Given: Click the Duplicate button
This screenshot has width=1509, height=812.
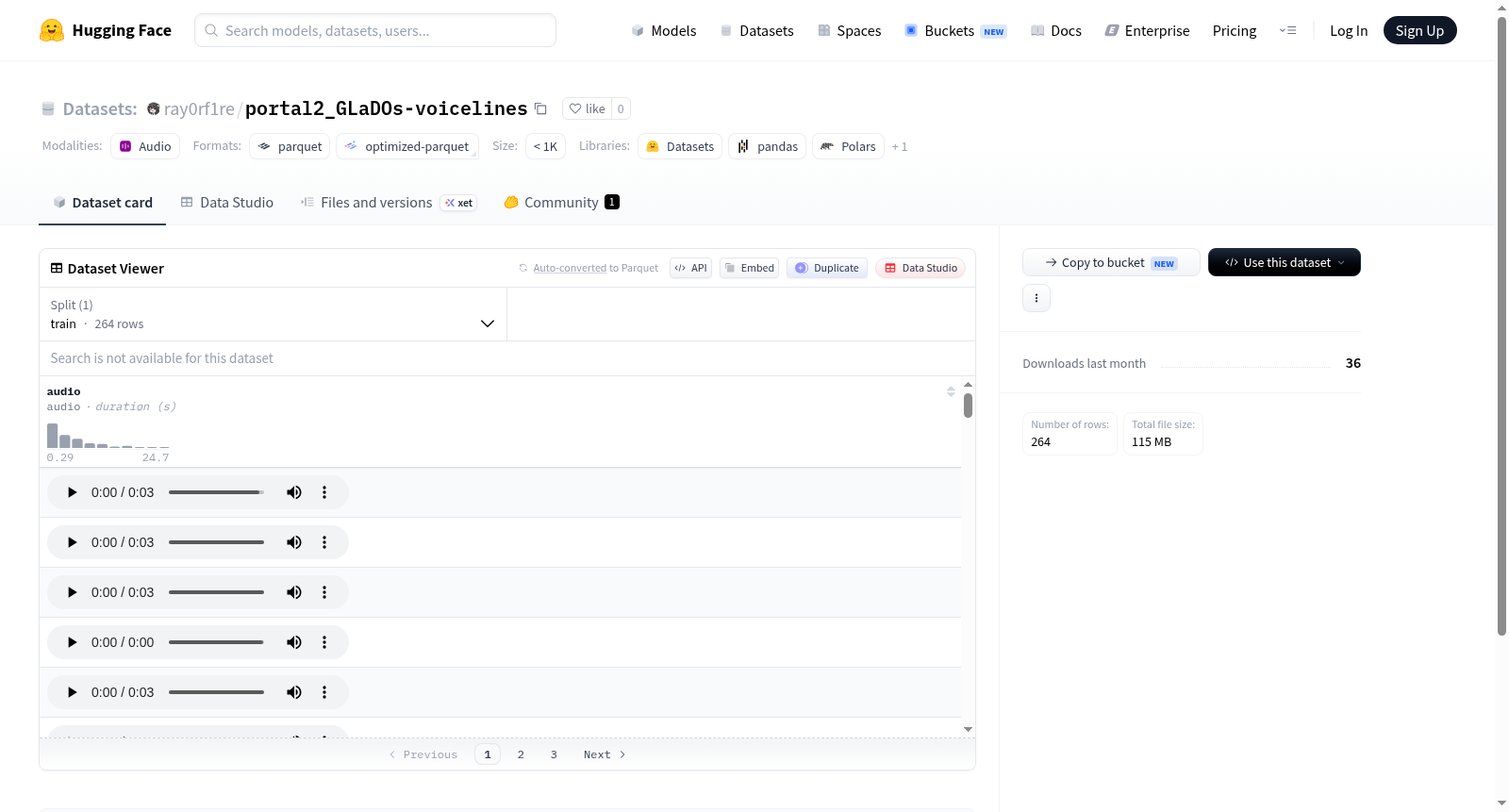Looking at the screenshot, I should pos(827,268).
